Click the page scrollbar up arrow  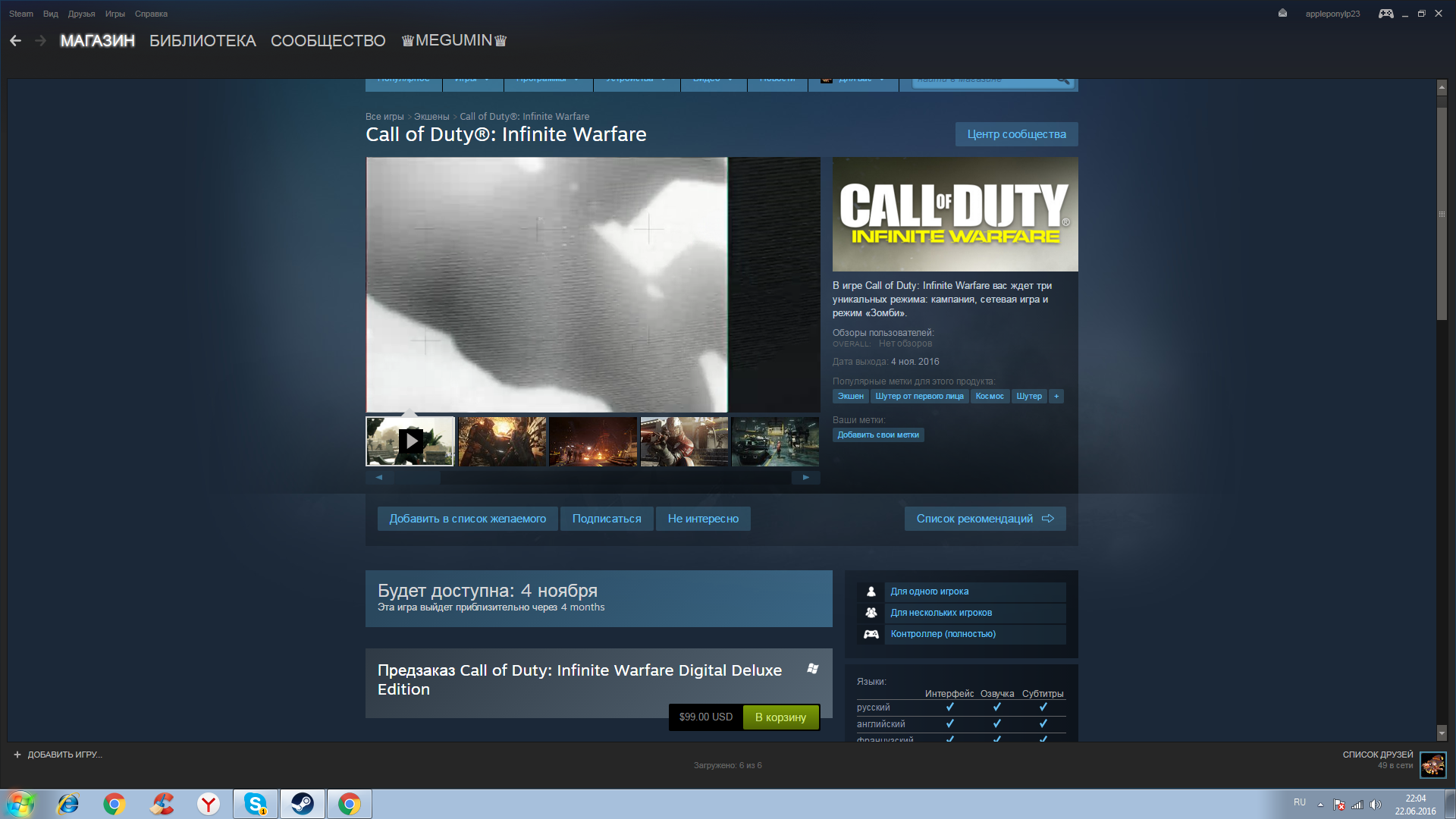coord(1442,88)
